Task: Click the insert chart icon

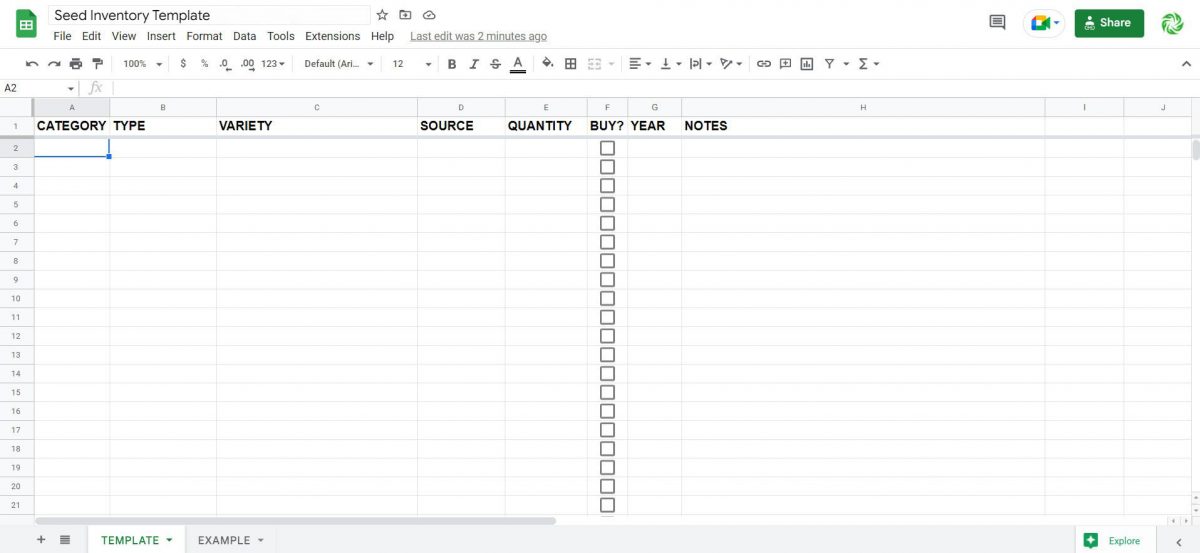Action: pos(807,64)
